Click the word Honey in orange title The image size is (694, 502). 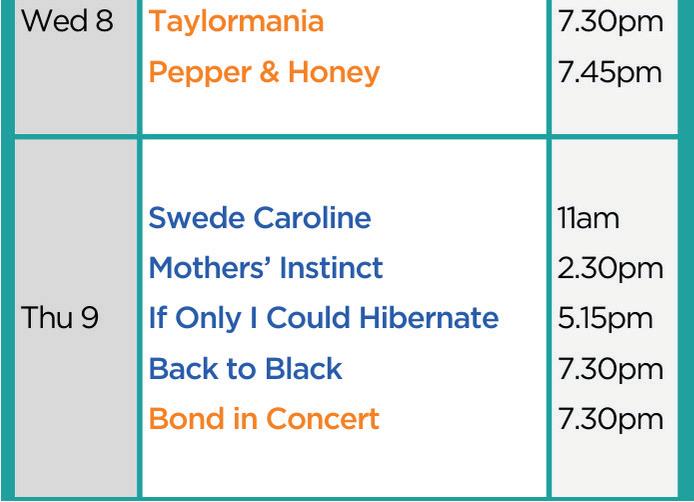[332, 73]
